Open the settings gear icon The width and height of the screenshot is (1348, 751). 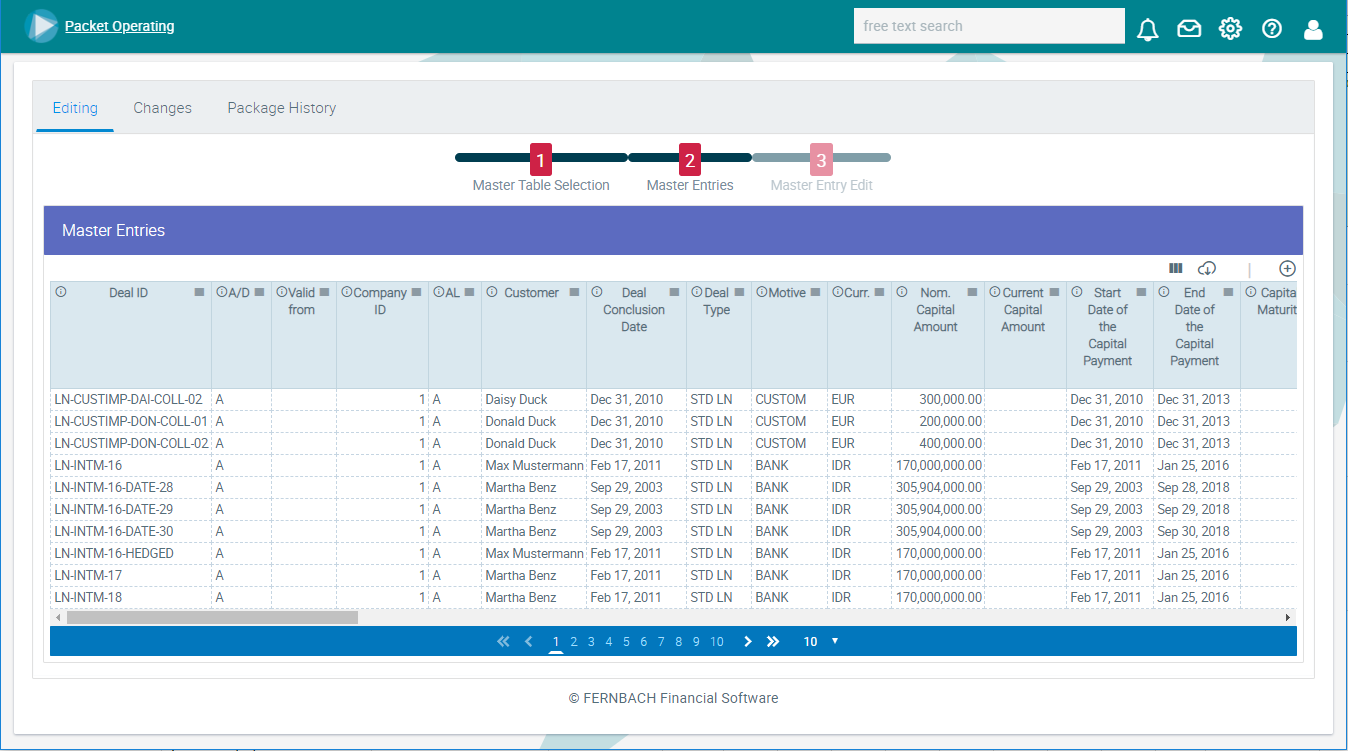tap(1230, 29)
